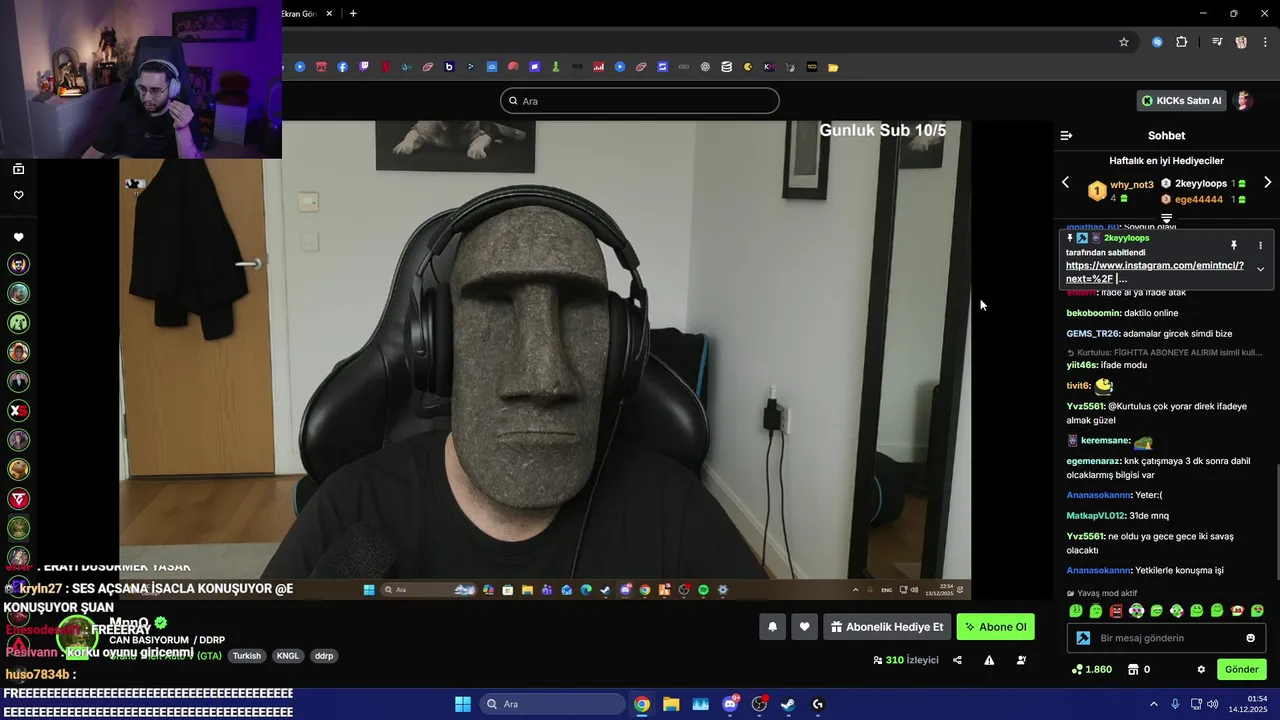Collapse the Sohbet chat panel
1280x720 pixels.
point(1066,135)
